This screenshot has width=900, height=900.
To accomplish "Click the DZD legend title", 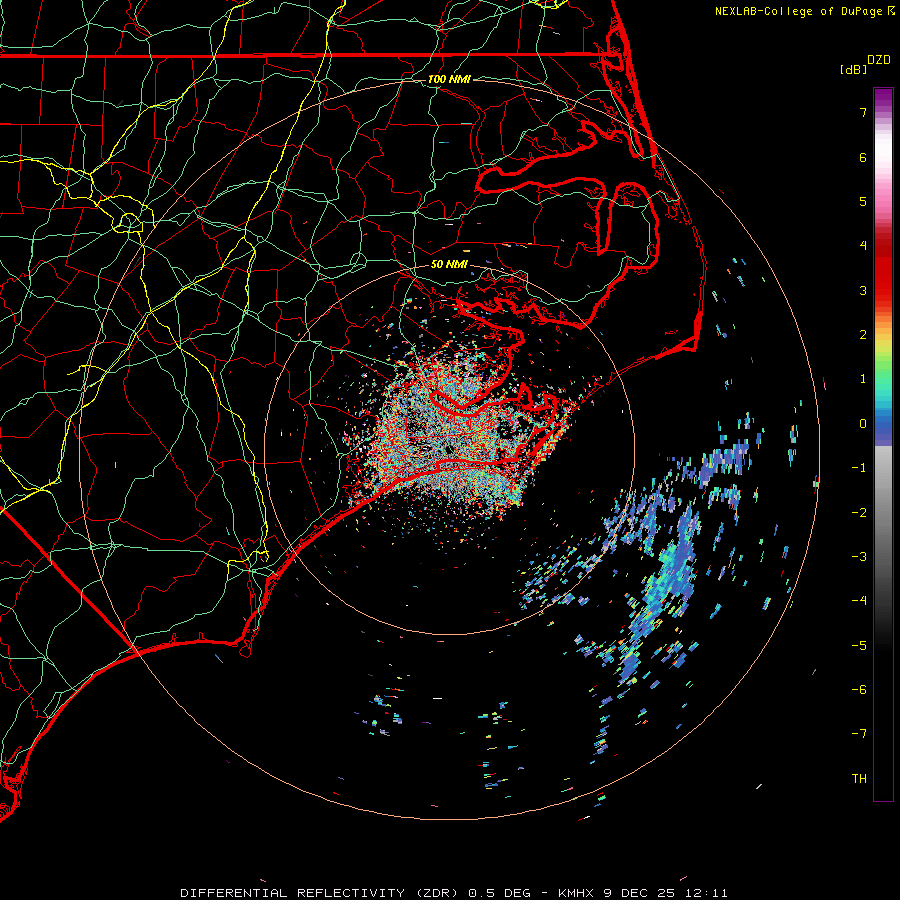I will pyautogui.click(x=879, y=60).
